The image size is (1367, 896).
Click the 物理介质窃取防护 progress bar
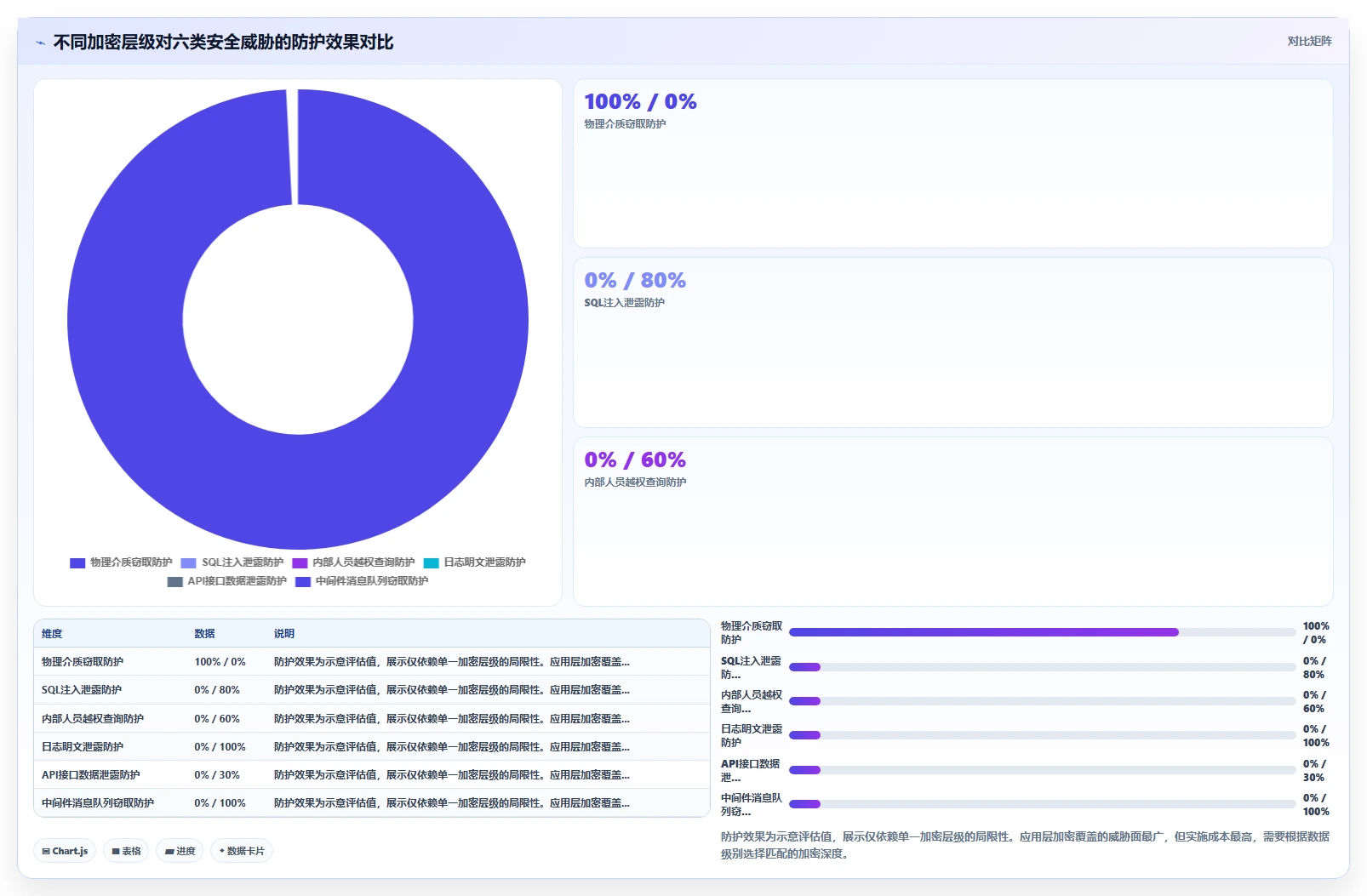point(1042,632)
